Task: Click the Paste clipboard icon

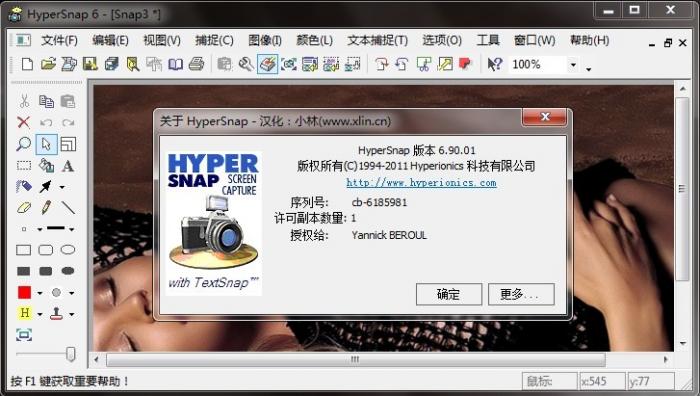Action: 68,101
